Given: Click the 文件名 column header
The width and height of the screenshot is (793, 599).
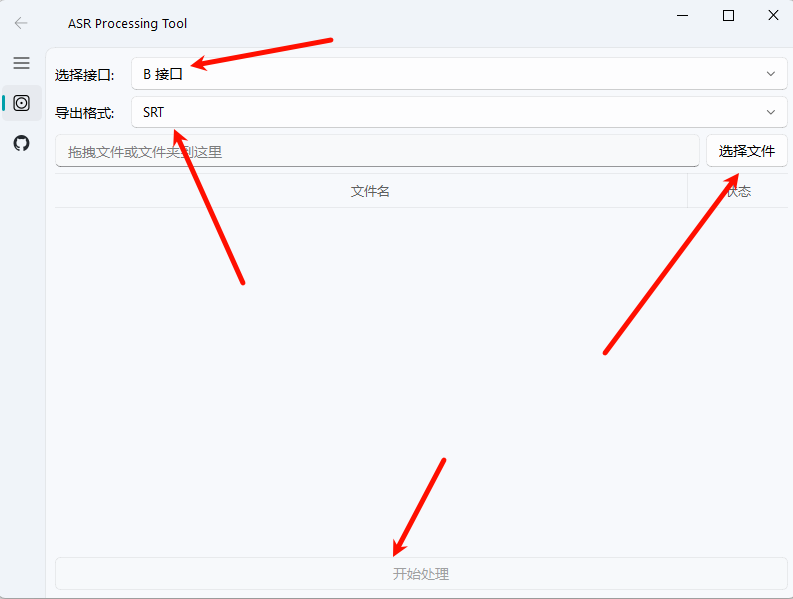Looking at the screenshot, I should (370, 191).
